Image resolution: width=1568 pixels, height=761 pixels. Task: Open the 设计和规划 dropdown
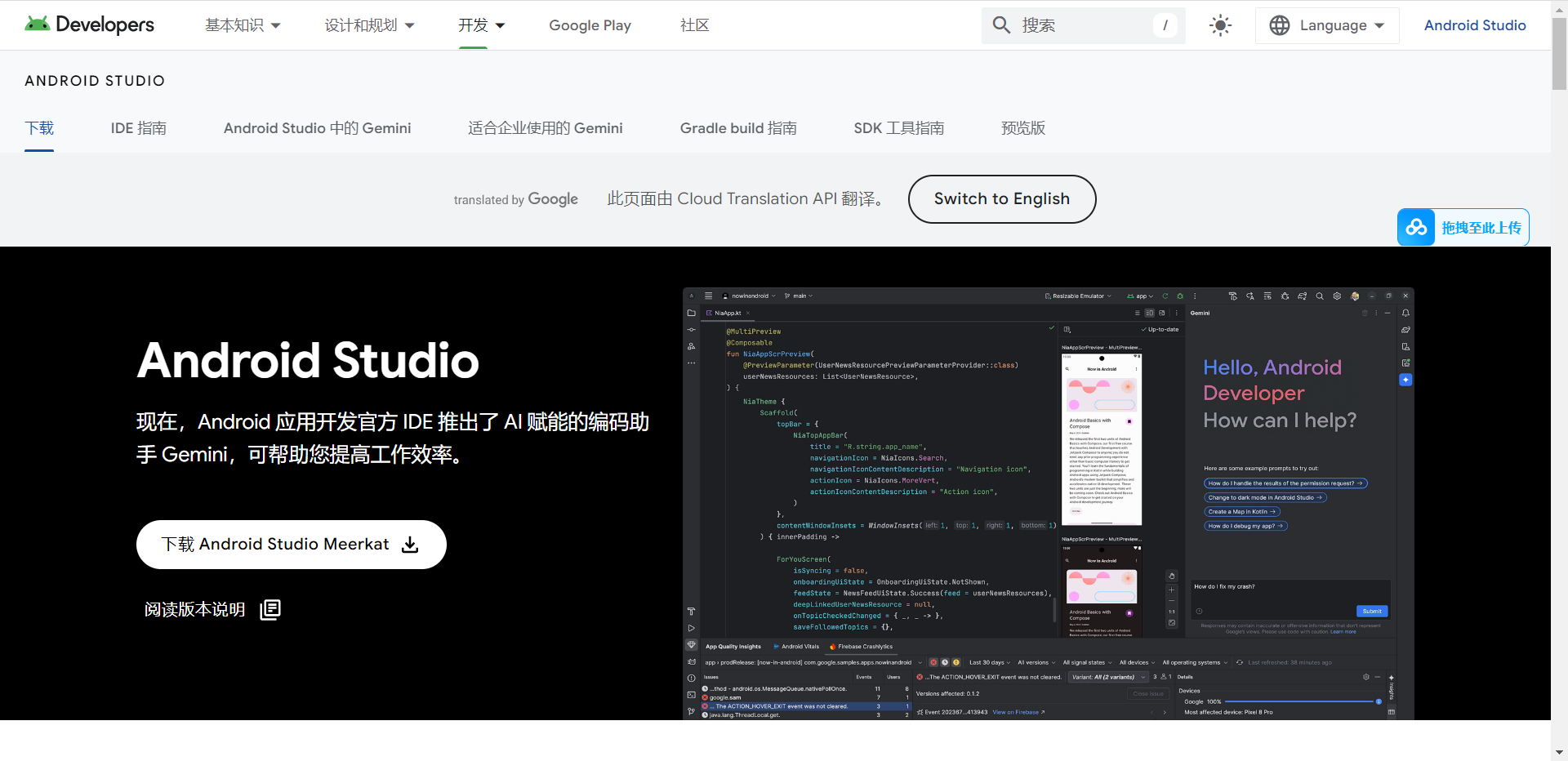(x=369, y=24)
